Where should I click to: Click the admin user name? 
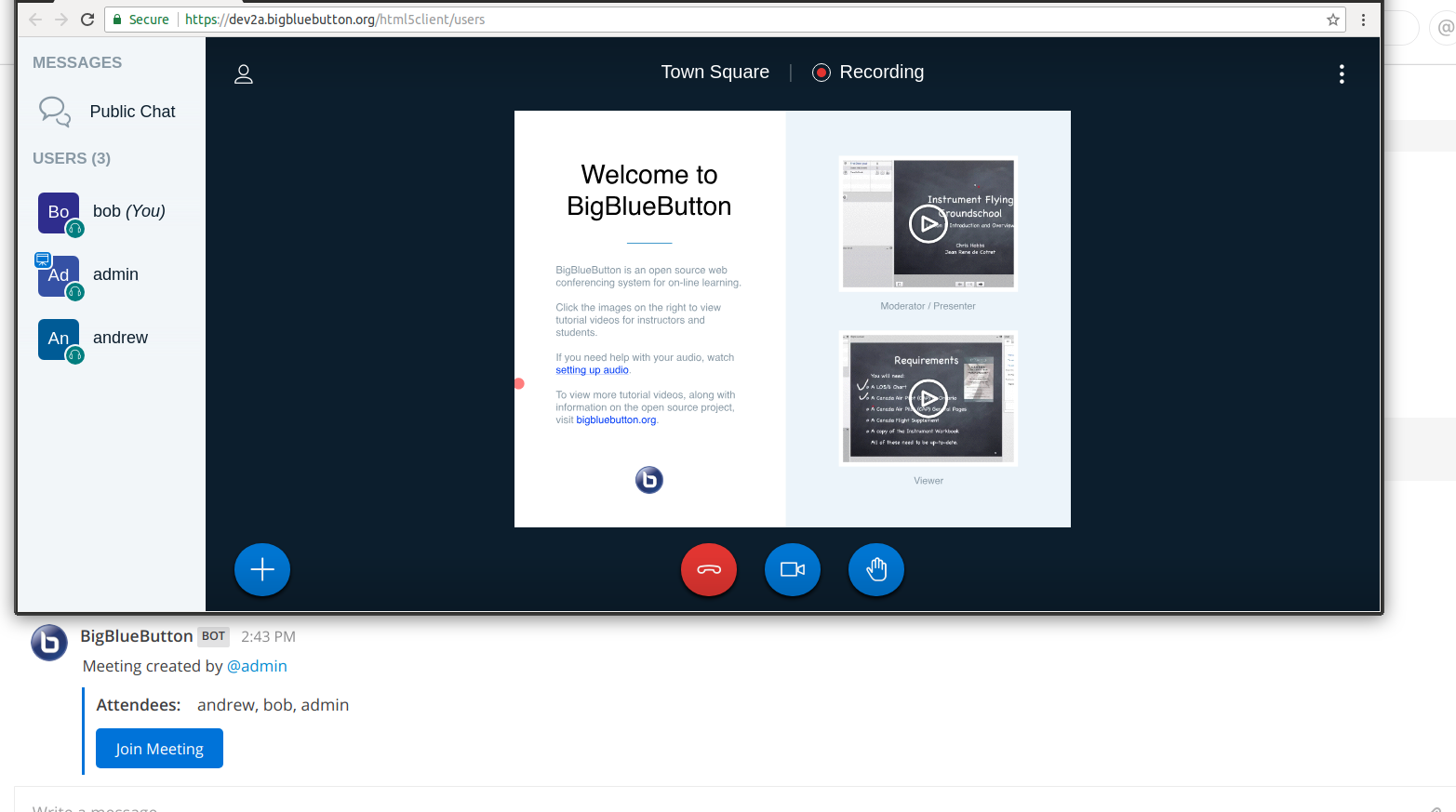(x=115, y=274)
